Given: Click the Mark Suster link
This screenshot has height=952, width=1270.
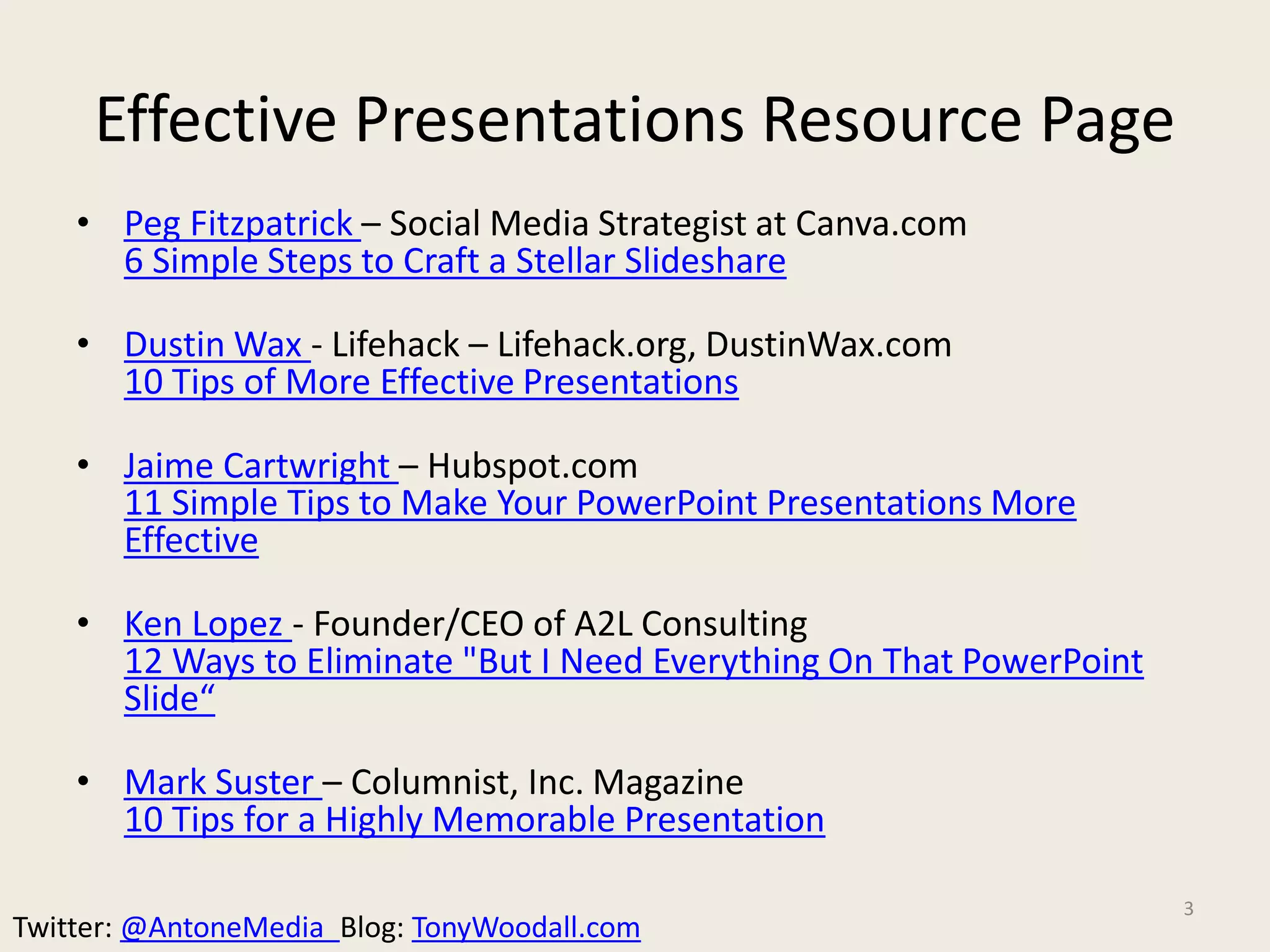Looking at the screenshot, I should pyautogui.click(x=223, y=782).
